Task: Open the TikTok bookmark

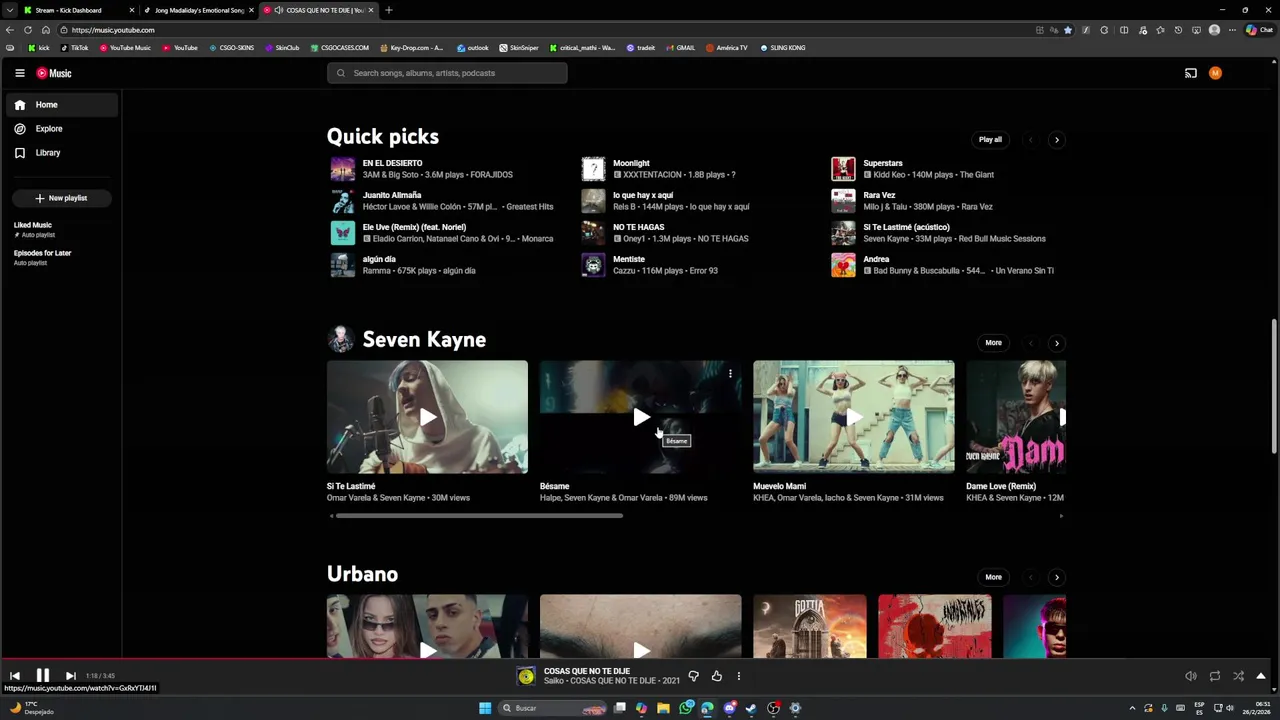Action: pos(75,48)
